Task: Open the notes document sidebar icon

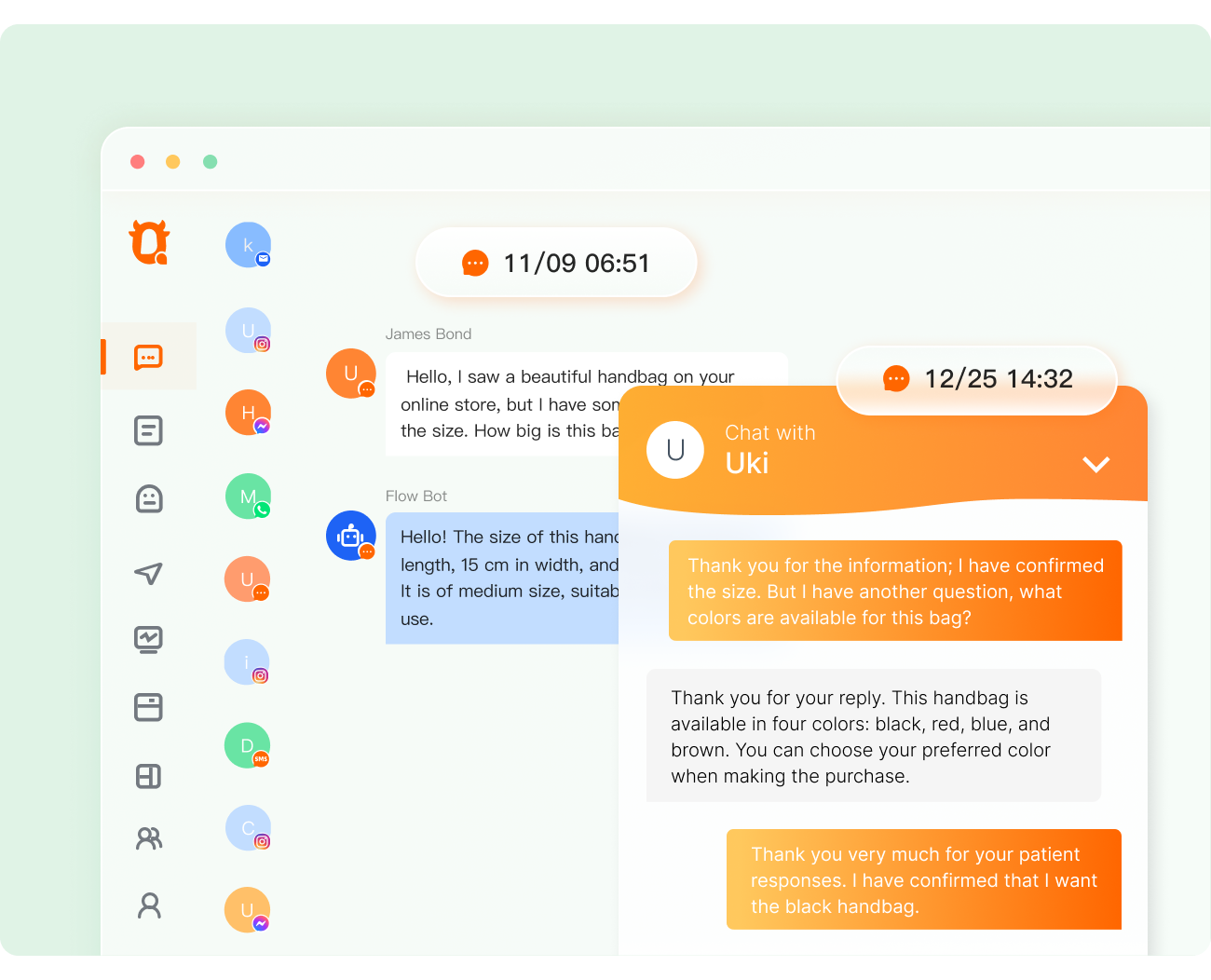Action: (148, 430)
